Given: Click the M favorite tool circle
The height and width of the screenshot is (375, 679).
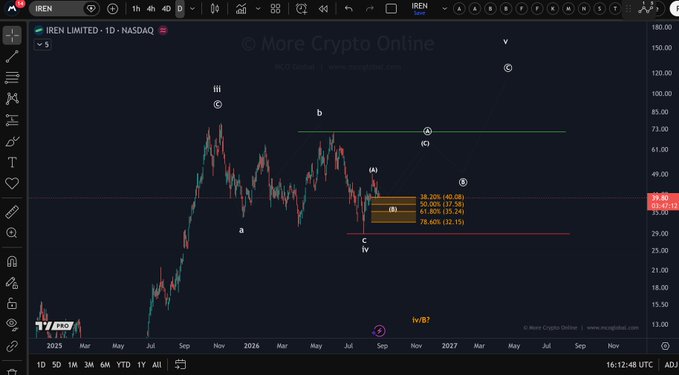Looking at the screenshot, I should click(568, 9).
